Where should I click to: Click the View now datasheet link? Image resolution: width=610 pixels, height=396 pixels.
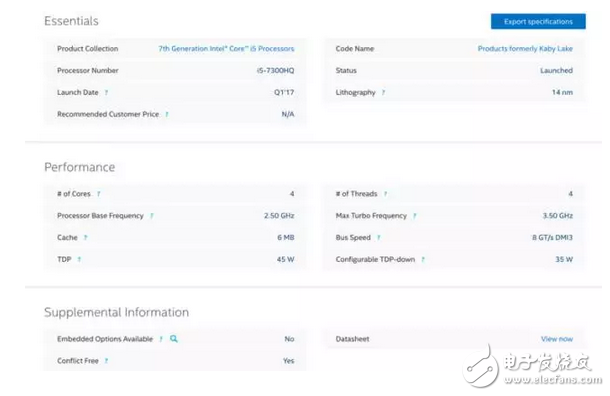[x=557, y=339]
